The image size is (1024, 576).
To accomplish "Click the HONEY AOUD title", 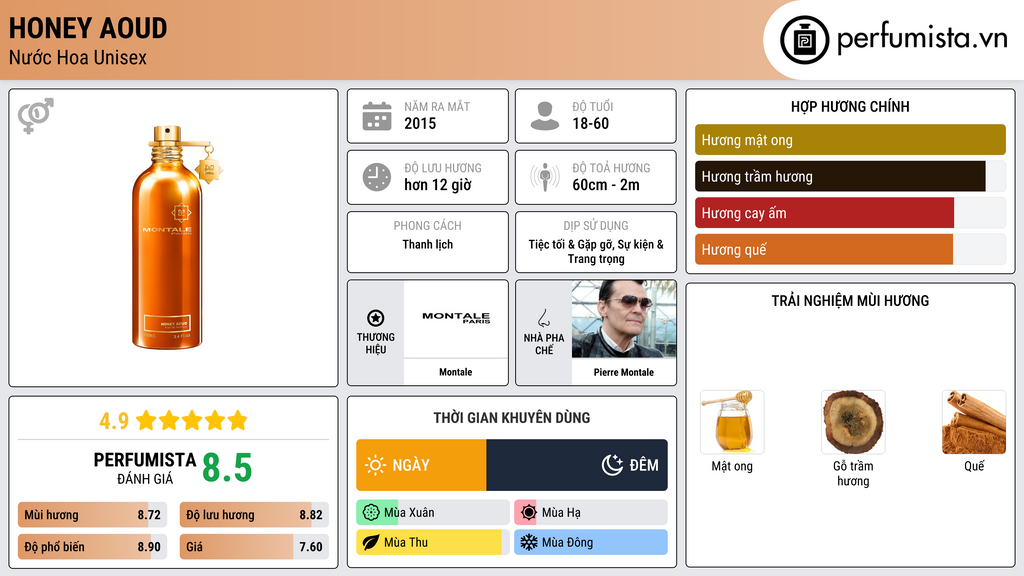I will tap(88, 28).
